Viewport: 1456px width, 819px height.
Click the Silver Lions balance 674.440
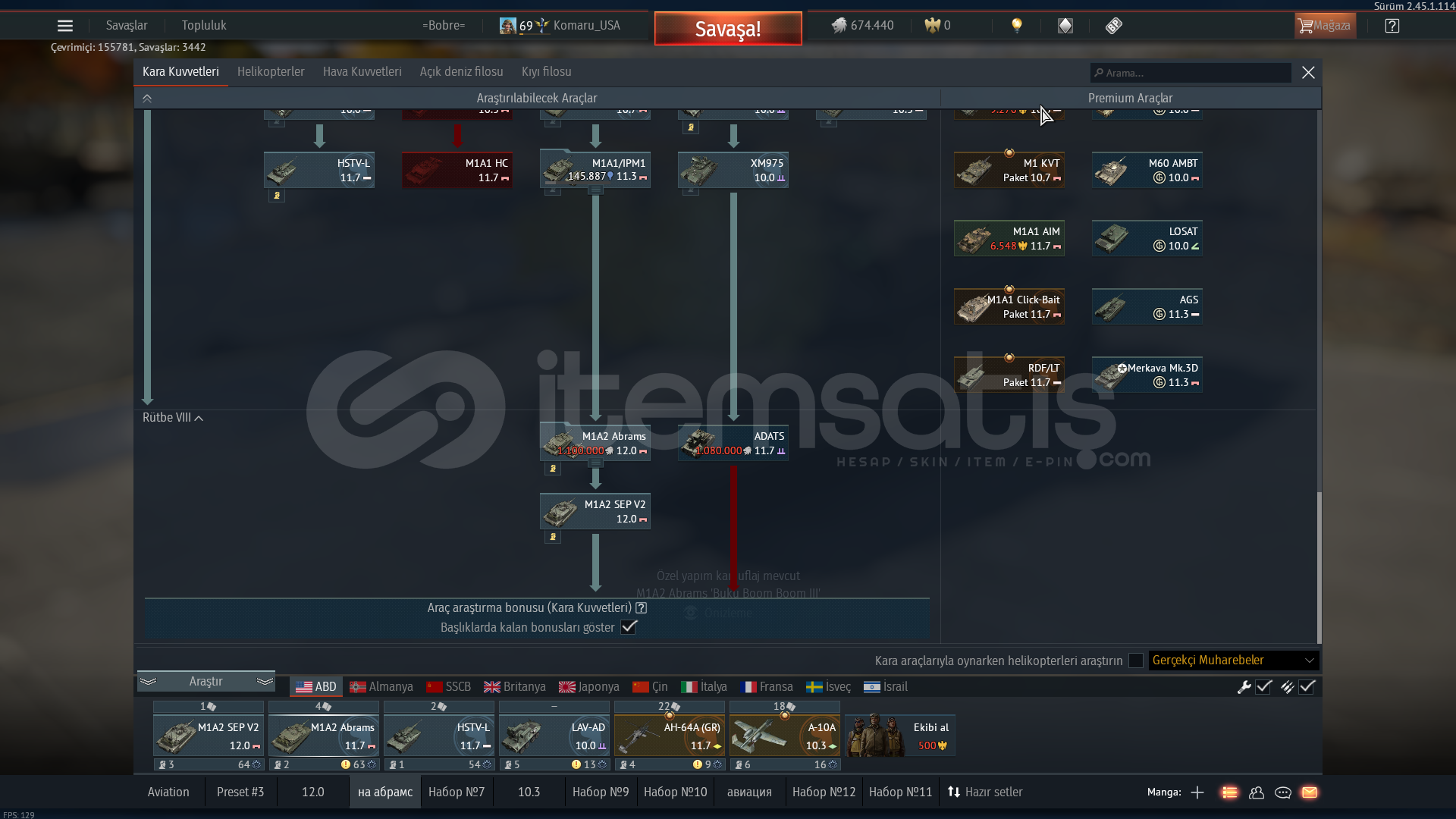(862, 26)
